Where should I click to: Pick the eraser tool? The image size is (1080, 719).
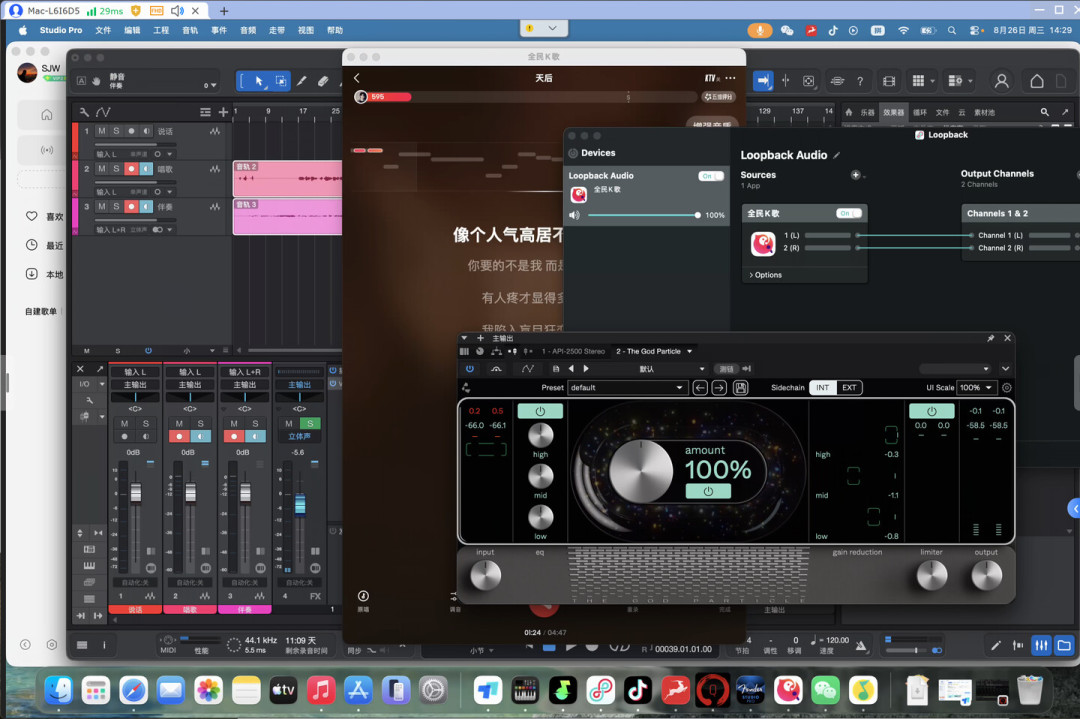[323, 81]
